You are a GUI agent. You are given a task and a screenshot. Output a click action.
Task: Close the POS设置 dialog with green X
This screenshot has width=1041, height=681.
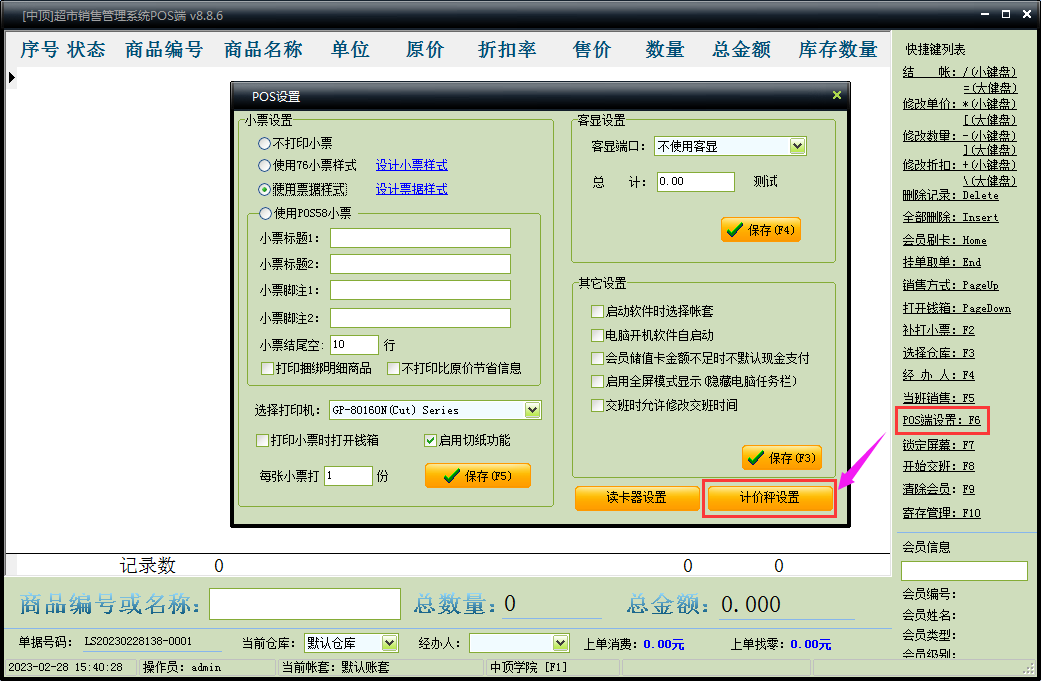(x=837, y=95)
